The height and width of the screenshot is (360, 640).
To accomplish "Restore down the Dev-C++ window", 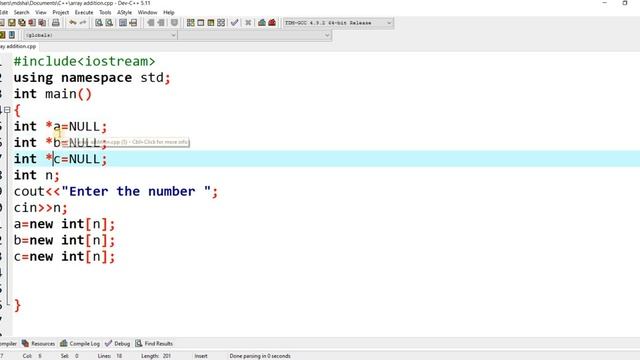I will click(625, 3).
